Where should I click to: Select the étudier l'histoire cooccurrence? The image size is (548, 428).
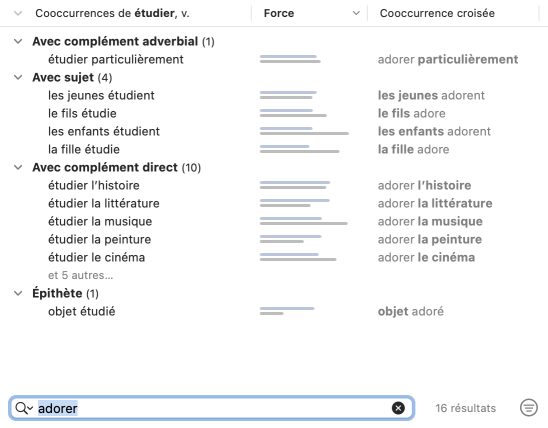[94, 186]
